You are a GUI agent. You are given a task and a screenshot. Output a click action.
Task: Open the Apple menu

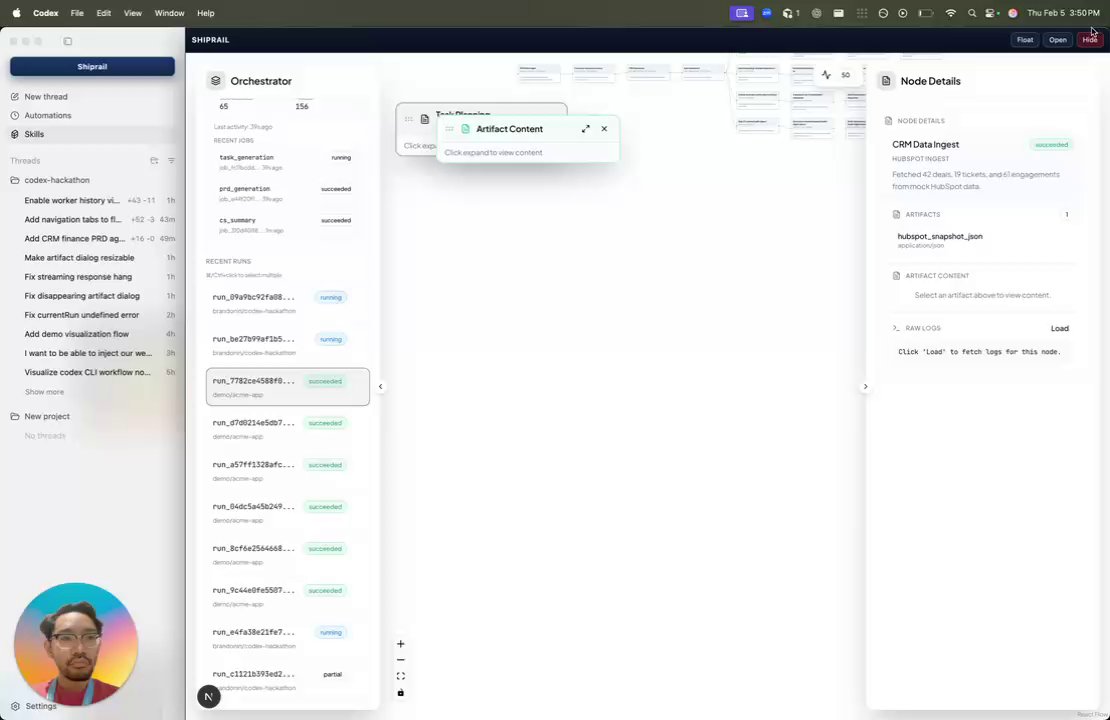[x=16, y=13]
